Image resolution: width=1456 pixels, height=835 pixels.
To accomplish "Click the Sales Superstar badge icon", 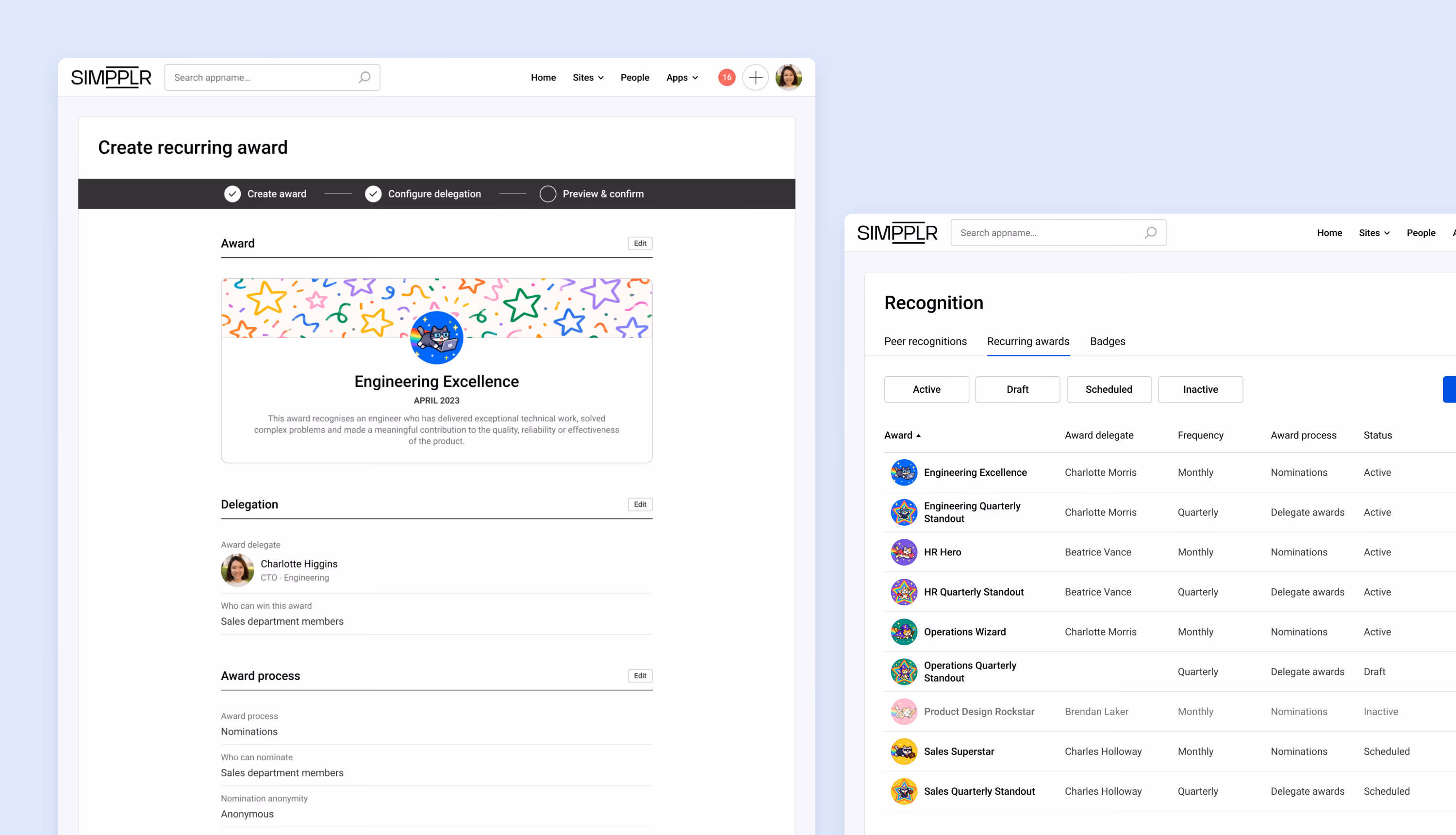I will coord(904,751).
